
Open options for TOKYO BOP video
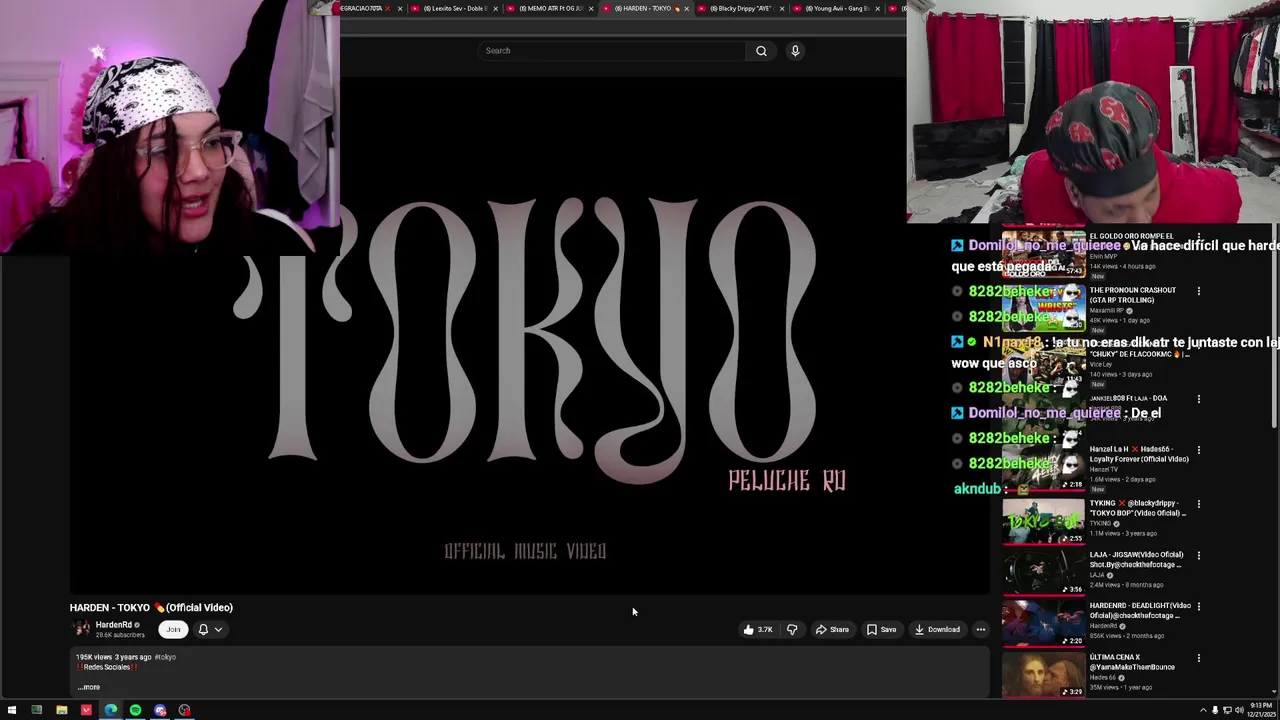click(1199, 504)
